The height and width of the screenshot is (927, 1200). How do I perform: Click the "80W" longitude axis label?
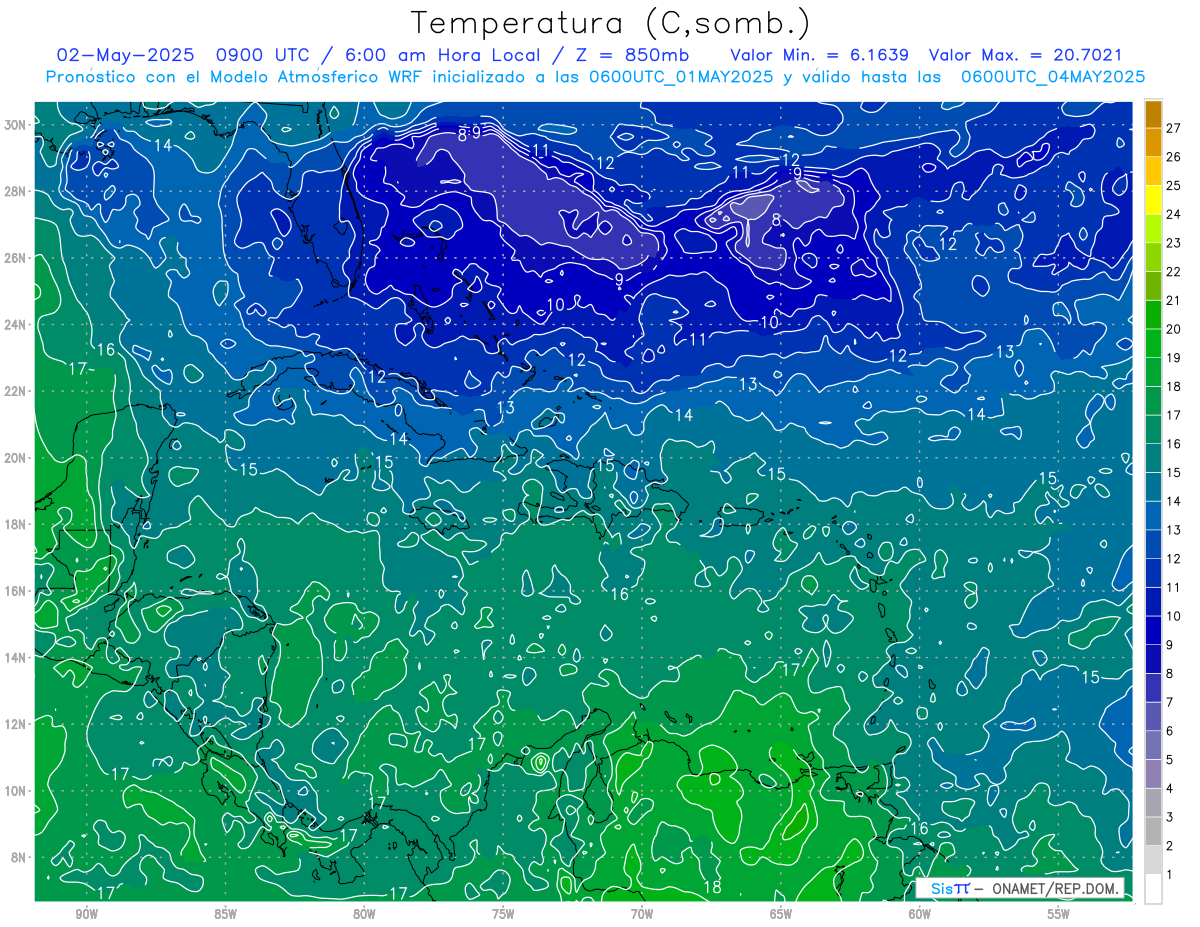(364, 914)
